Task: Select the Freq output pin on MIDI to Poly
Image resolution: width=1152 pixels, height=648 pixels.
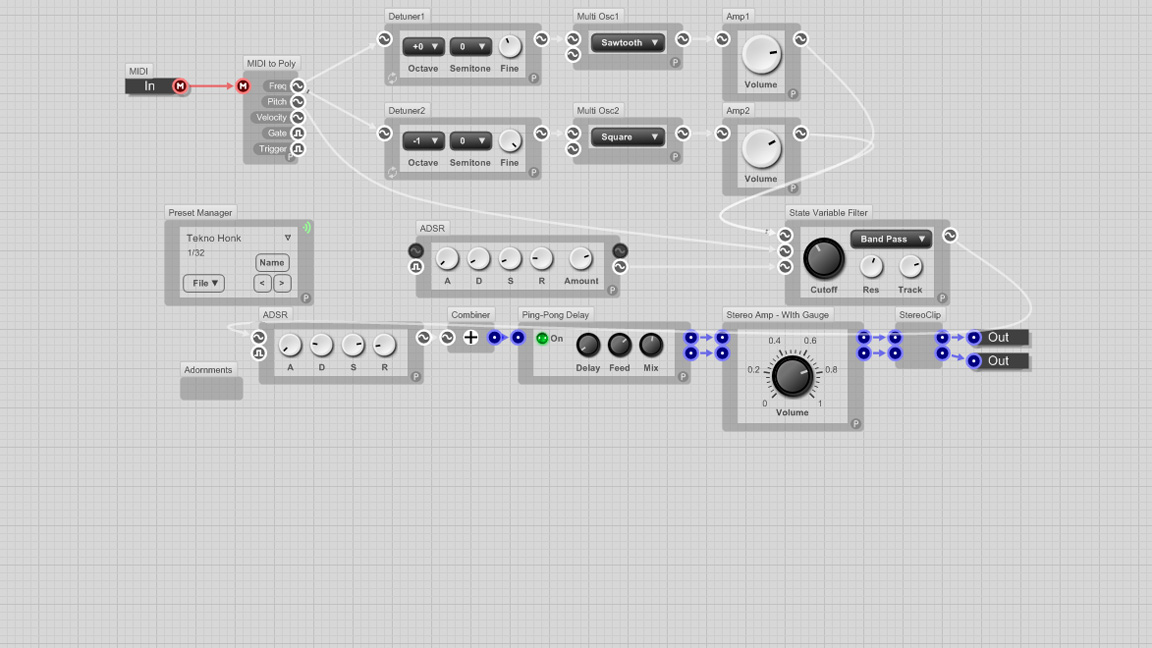Action: coord(297,86)
